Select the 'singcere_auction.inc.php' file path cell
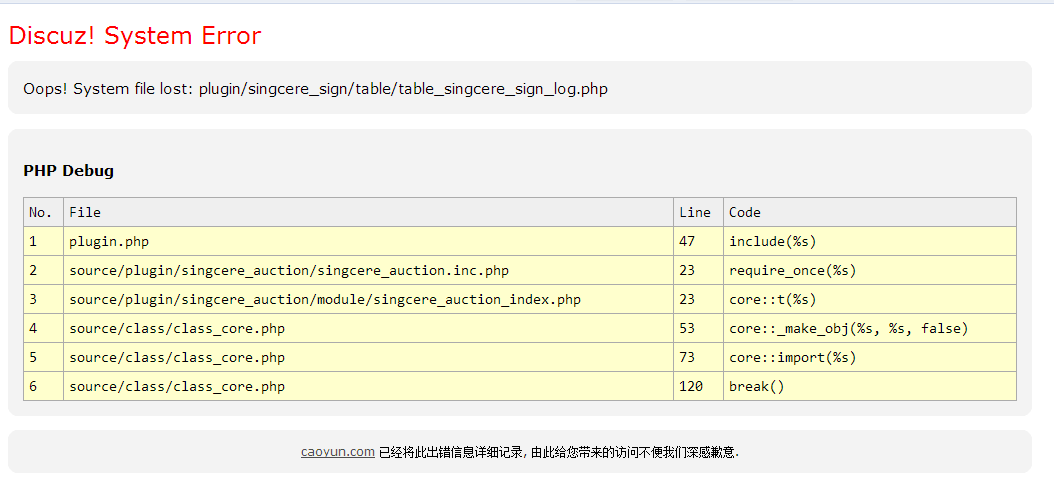The image size is (1054, 499). (x=368, y=270)
